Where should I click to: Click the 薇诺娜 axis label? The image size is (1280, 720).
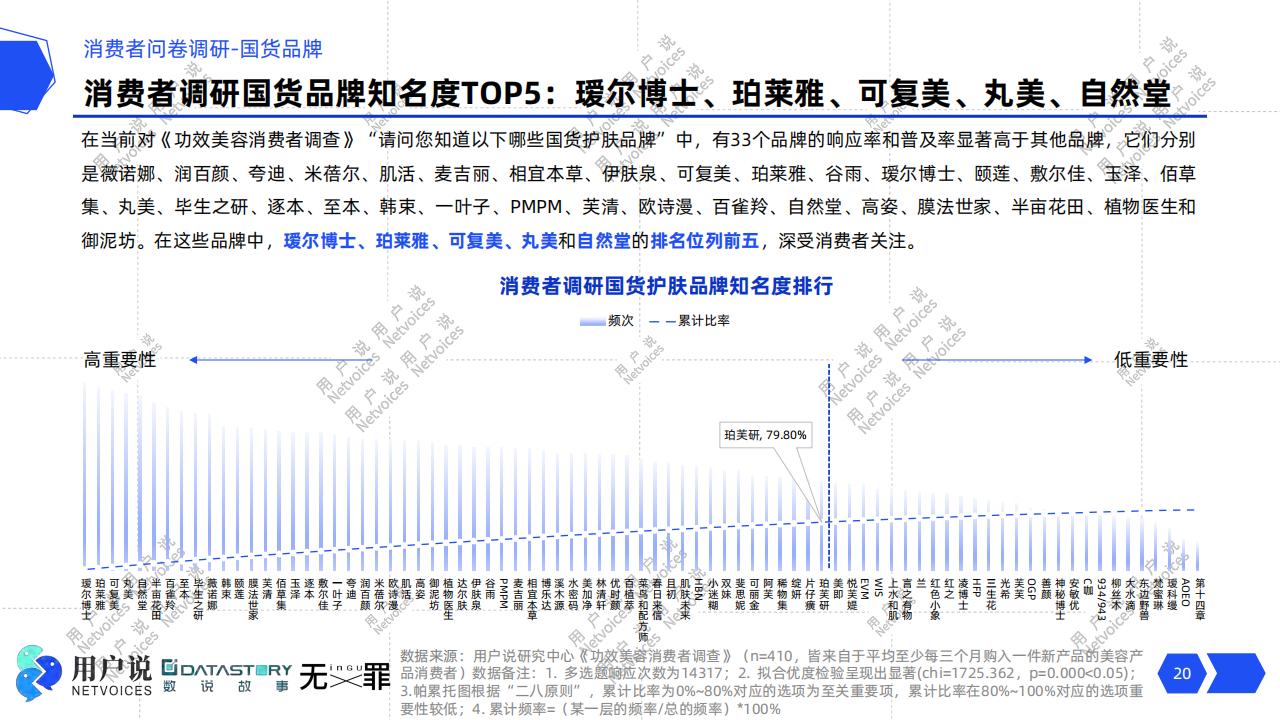point(212,594)
